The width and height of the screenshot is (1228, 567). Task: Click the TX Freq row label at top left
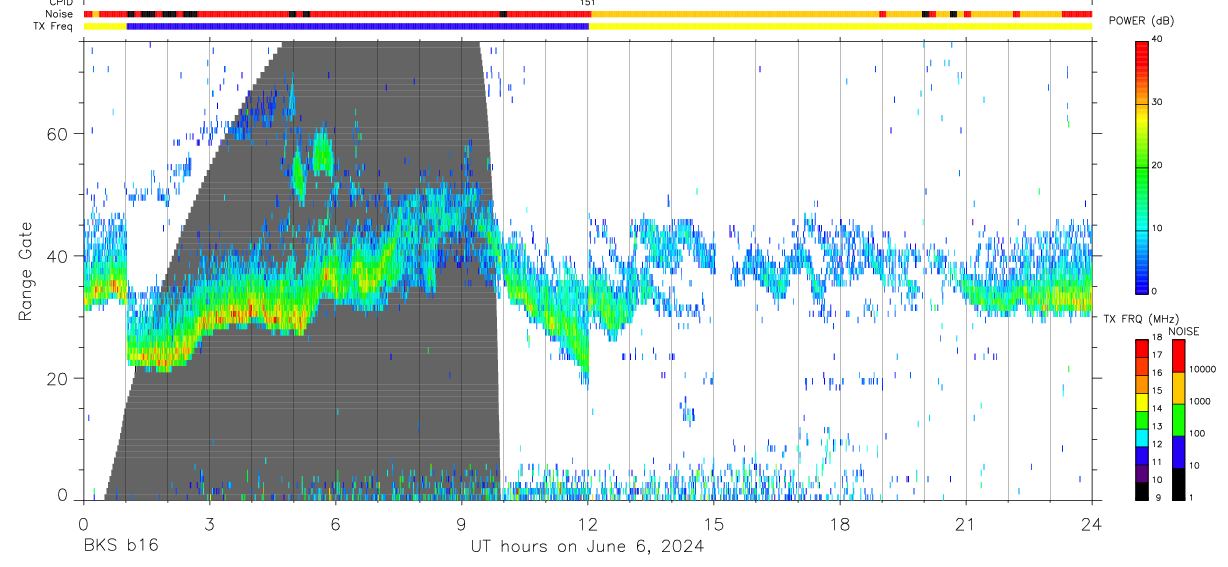(55, 26)
